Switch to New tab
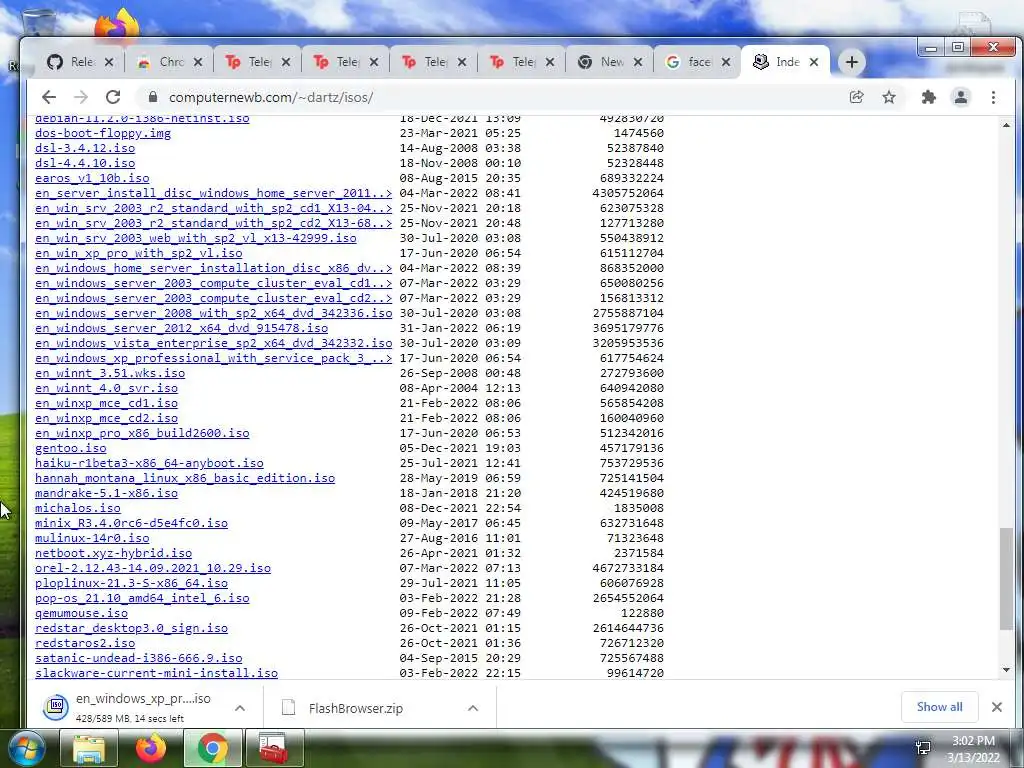Image resolution: width=1024 pixels, height=768 pixels. point(609,62)
